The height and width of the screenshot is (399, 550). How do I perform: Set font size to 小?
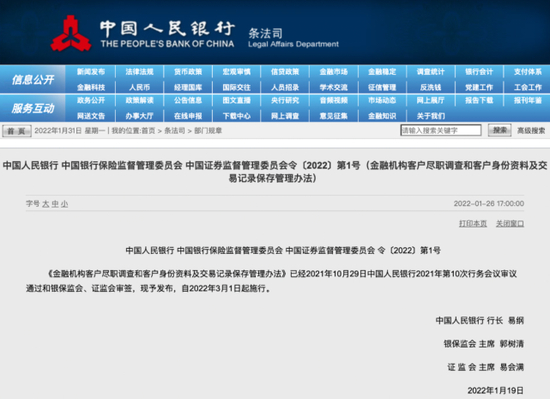[x=64, y=204]
